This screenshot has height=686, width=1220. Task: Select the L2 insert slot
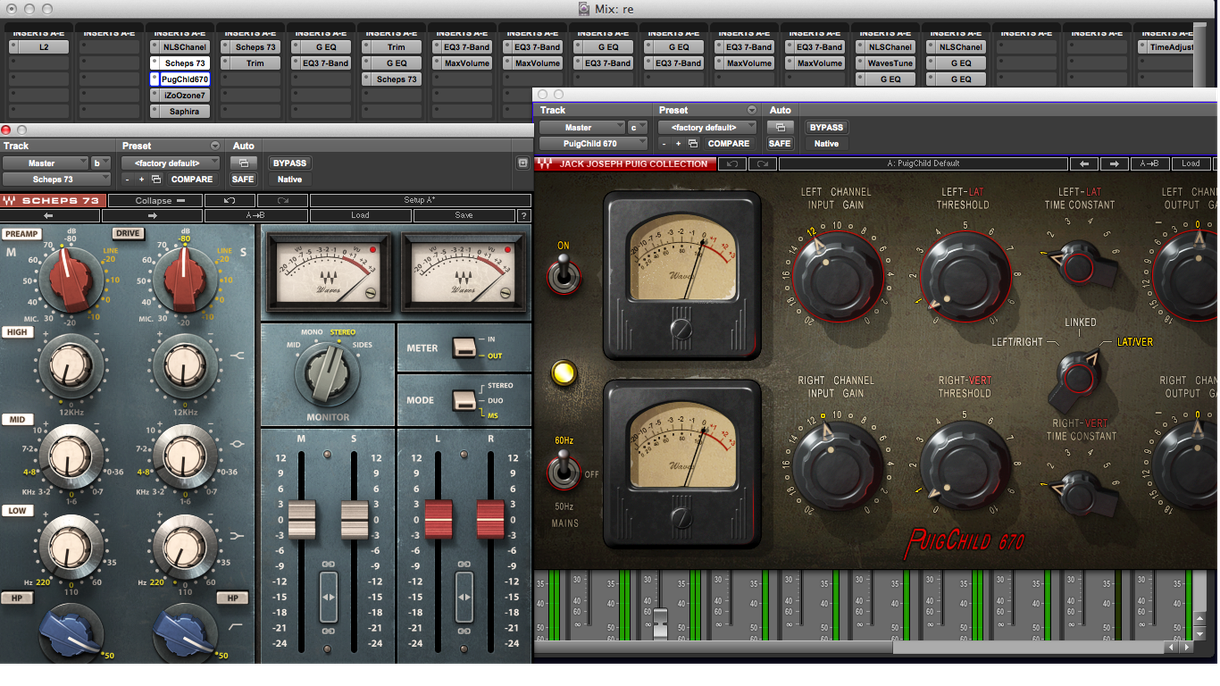click(40, 47)
